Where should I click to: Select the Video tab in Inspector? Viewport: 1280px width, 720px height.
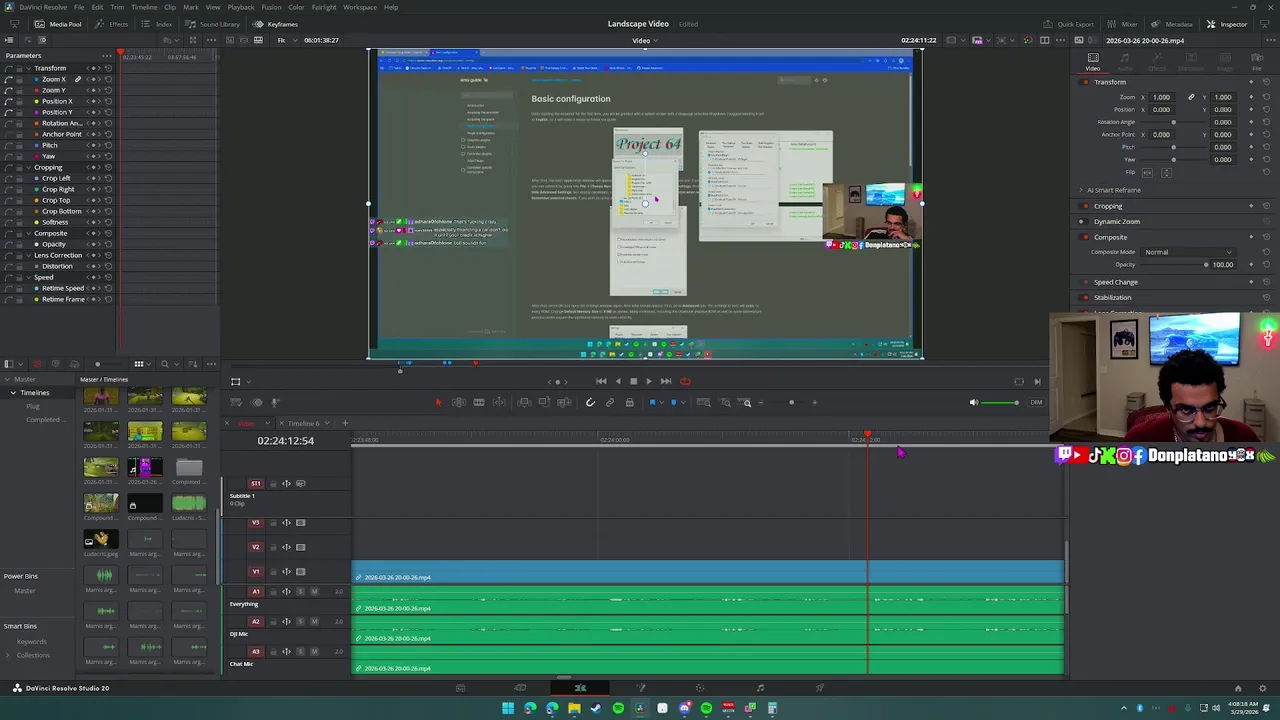coord(1093,62)
